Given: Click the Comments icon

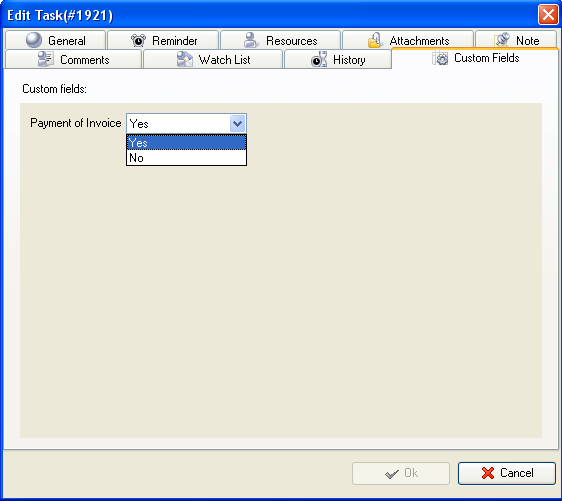Looking at the screenshot, I should [x=46, y=59].
